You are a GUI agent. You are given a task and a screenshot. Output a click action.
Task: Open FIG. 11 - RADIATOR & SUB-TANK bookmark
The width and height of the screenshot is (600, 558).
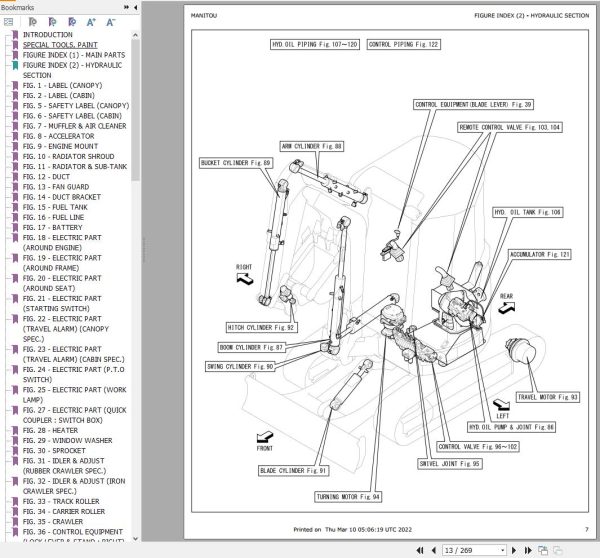coord(75,166)
